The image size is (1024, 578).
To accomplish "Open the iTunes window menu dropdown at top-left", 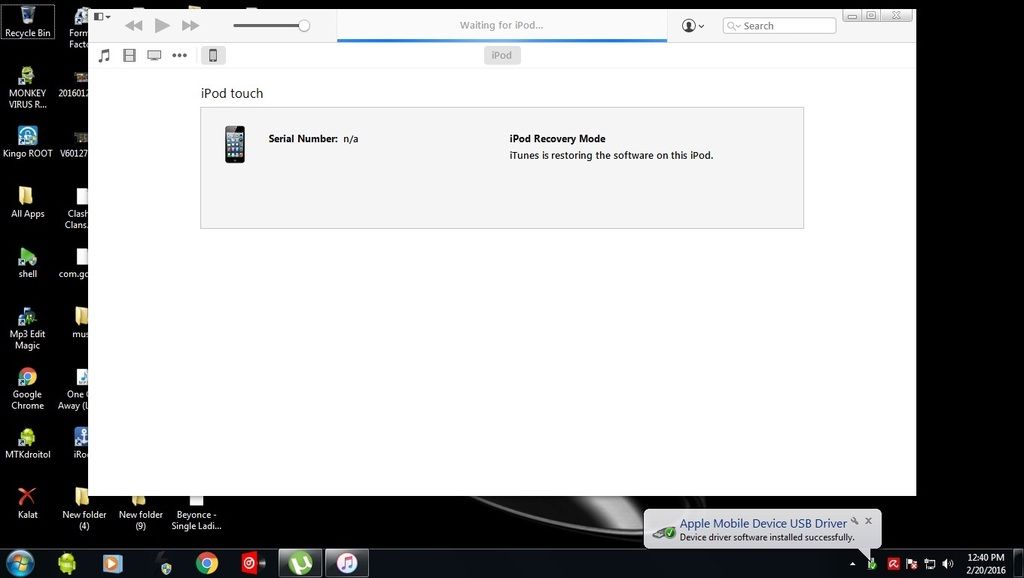I will pyautogui.click(x=101, y=16).
